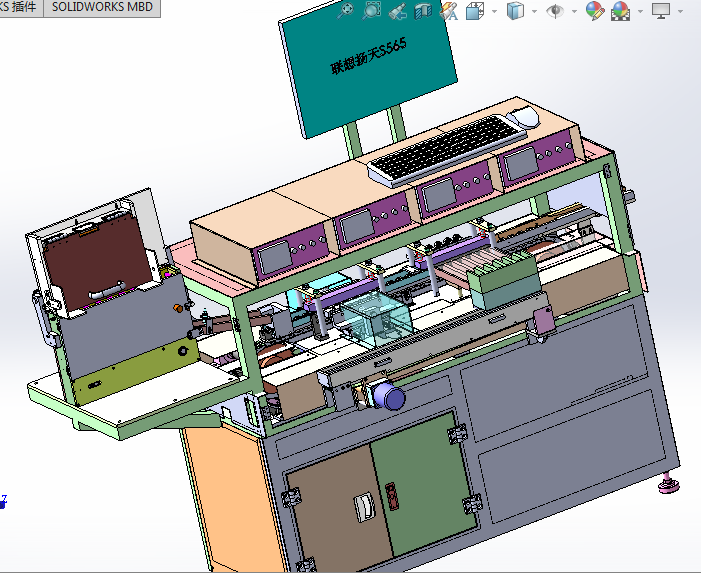Click the Display Style cube icon

point(515,11)
